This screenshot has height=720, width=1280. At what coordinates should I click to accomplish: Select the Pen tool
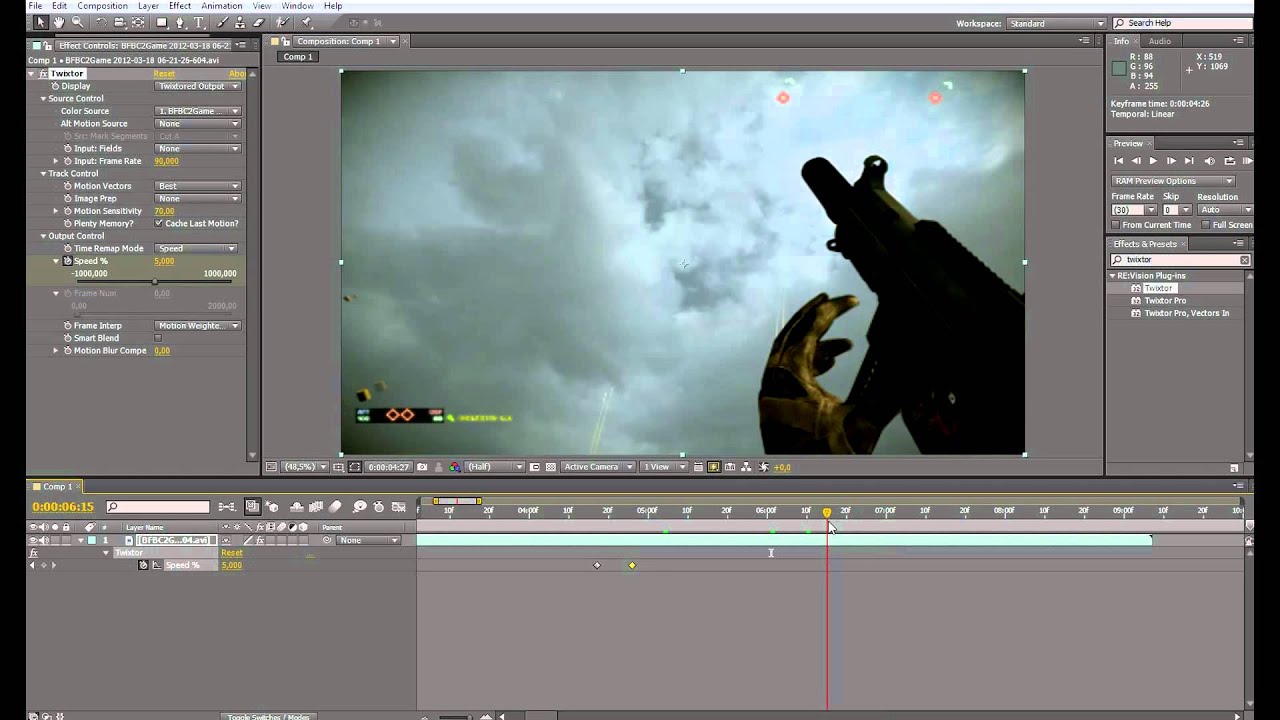180,22
